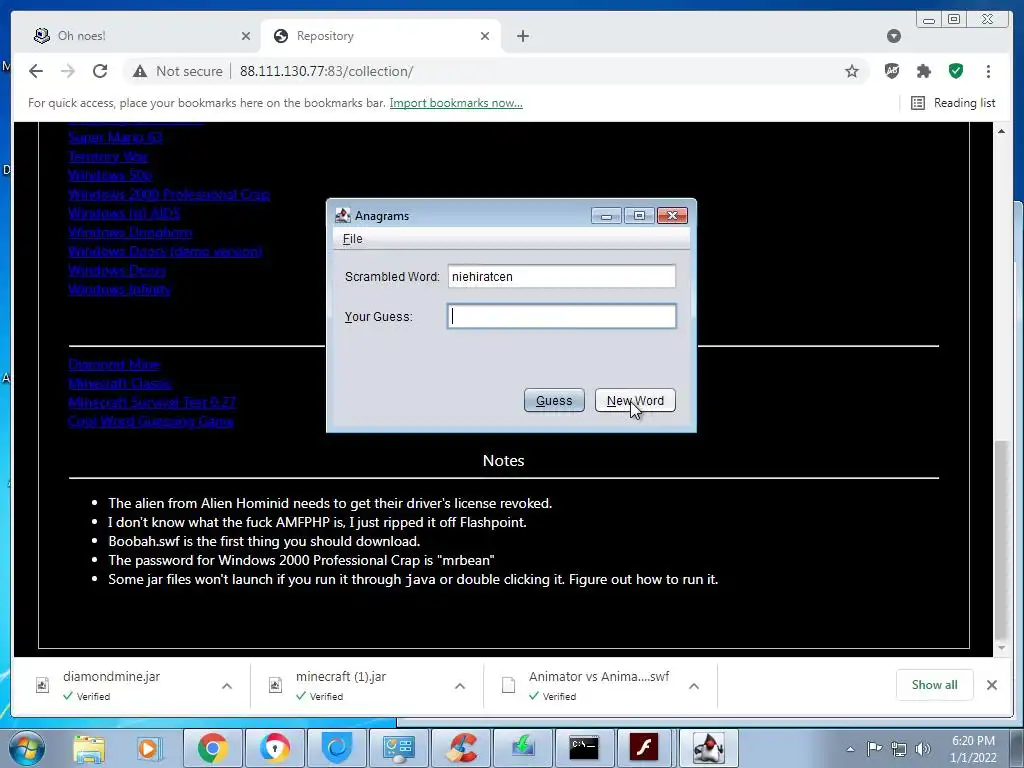Minimize the Anagrams window
The height and width of the screenshot is (768, 1024).
click(x=606, y=216)
